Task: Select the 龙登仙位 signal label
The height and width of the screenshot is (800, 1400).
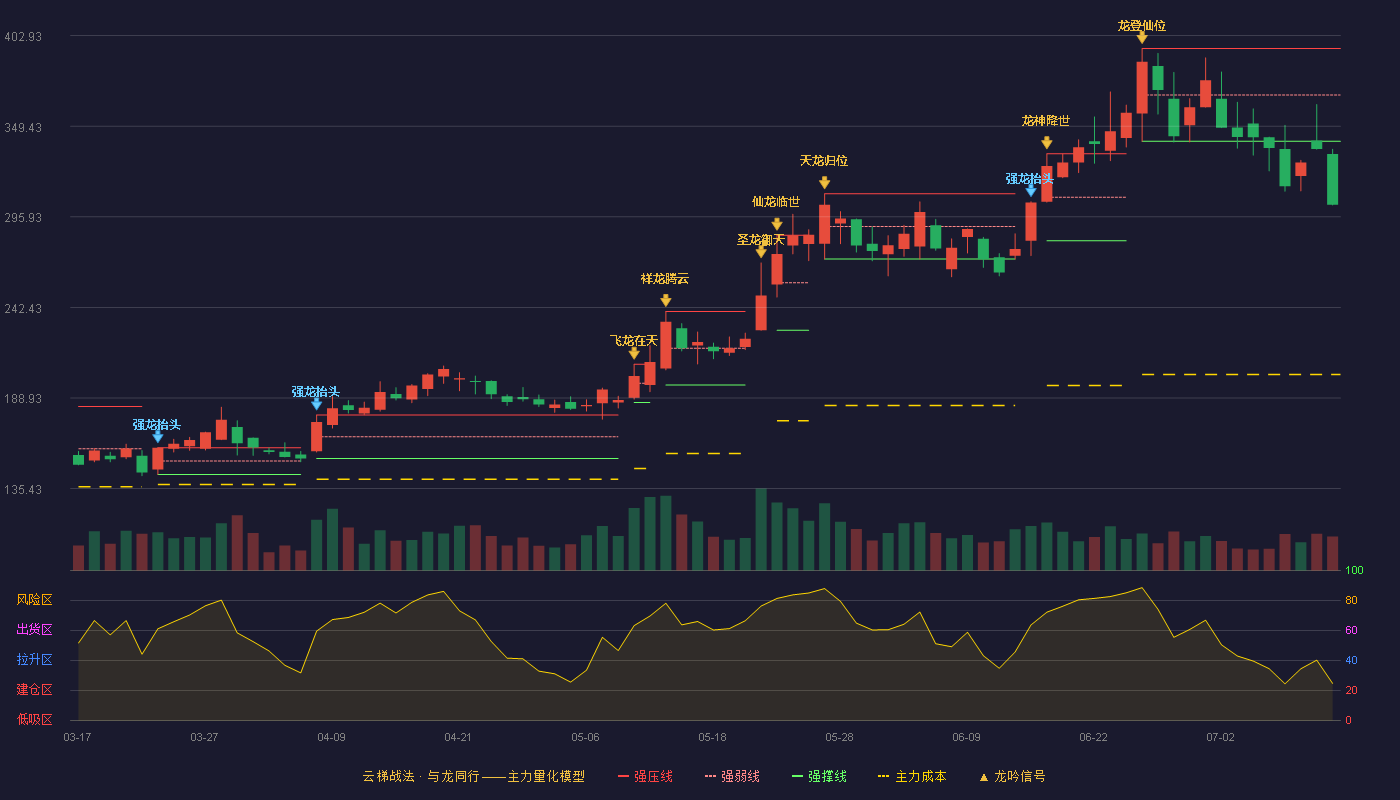Action: (1142, 25)
